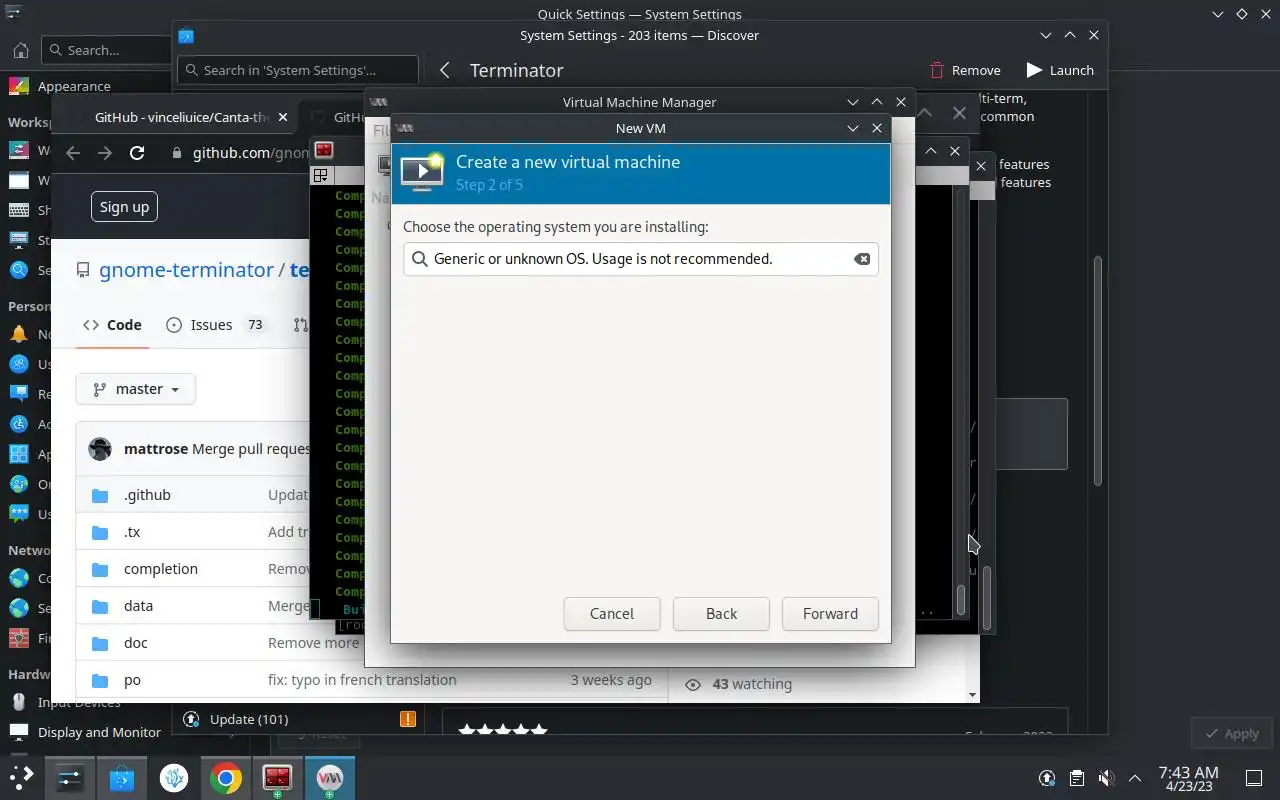Click the keyboard Shortcuts icon in settings sidebar
The width and height of the screenshot is (1280, 800).
tap(19, 210)
